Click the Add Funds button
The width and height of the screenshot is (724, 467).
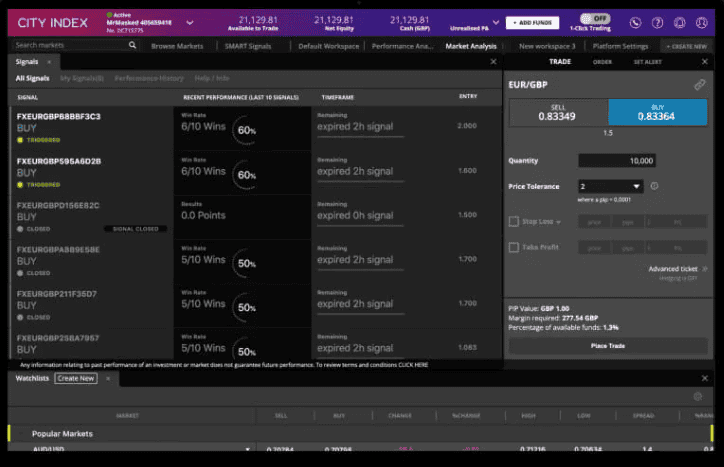pyautogui.click(x=532, y=23)
